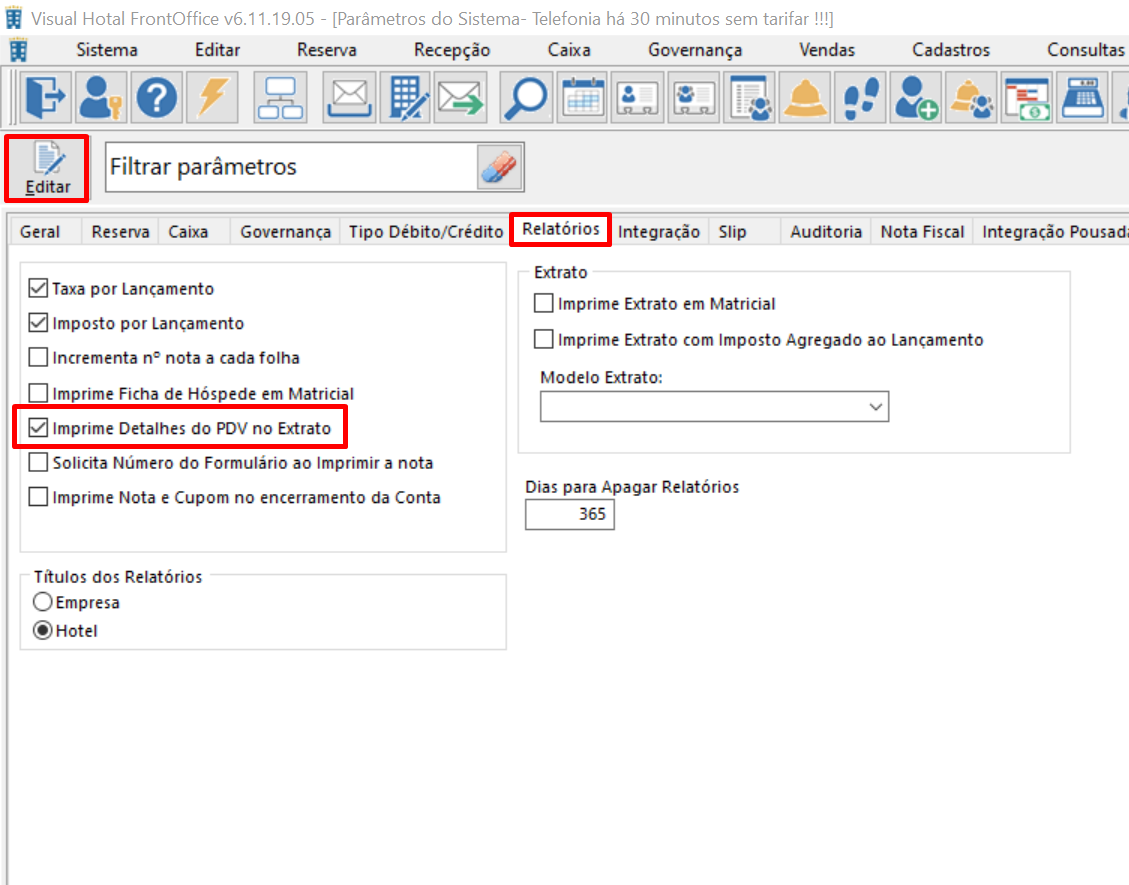The width and height of the screenshot is (1129, 885).
Task: Select the Relatórios tab
Action: click(560, 229)
